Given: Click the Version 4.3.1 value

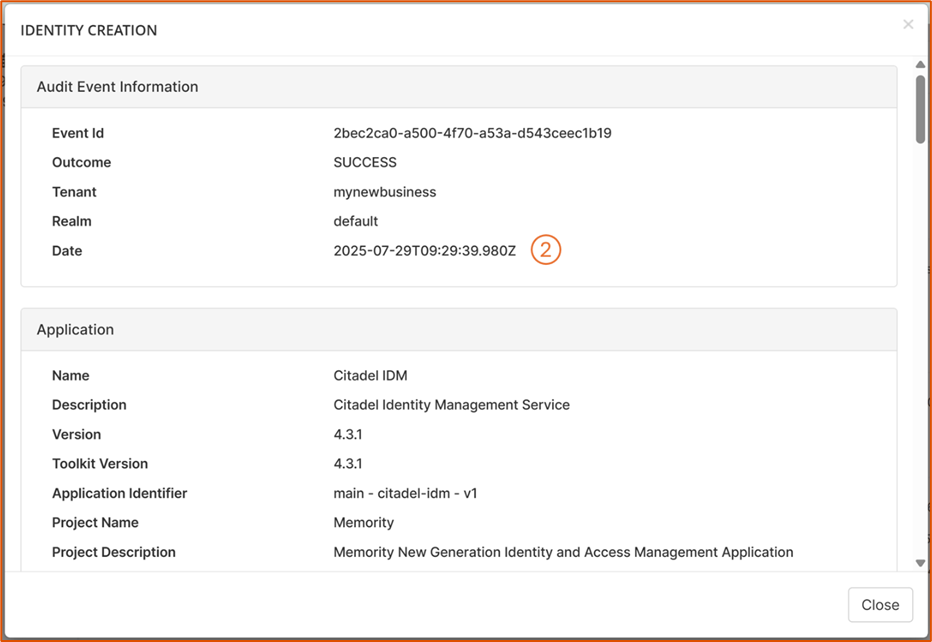Looking at the screenshot, I should [x=348, y=435].
